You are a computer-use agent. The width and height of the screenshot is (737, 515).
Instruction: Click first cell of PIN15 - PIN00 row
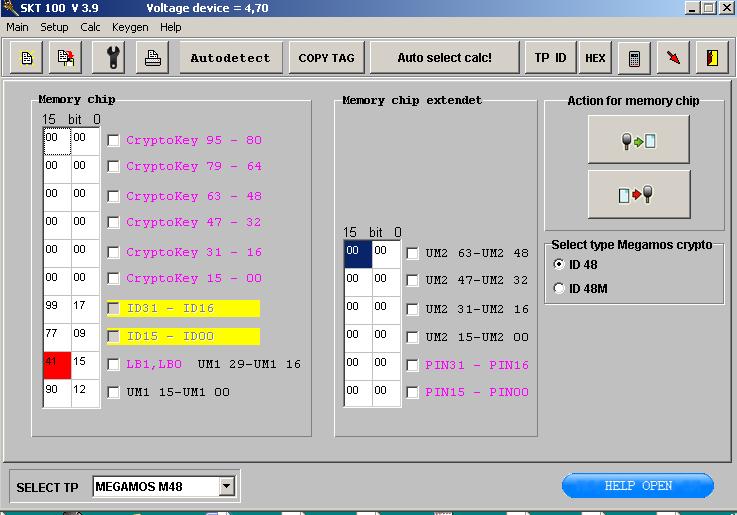tap(358, 394)
